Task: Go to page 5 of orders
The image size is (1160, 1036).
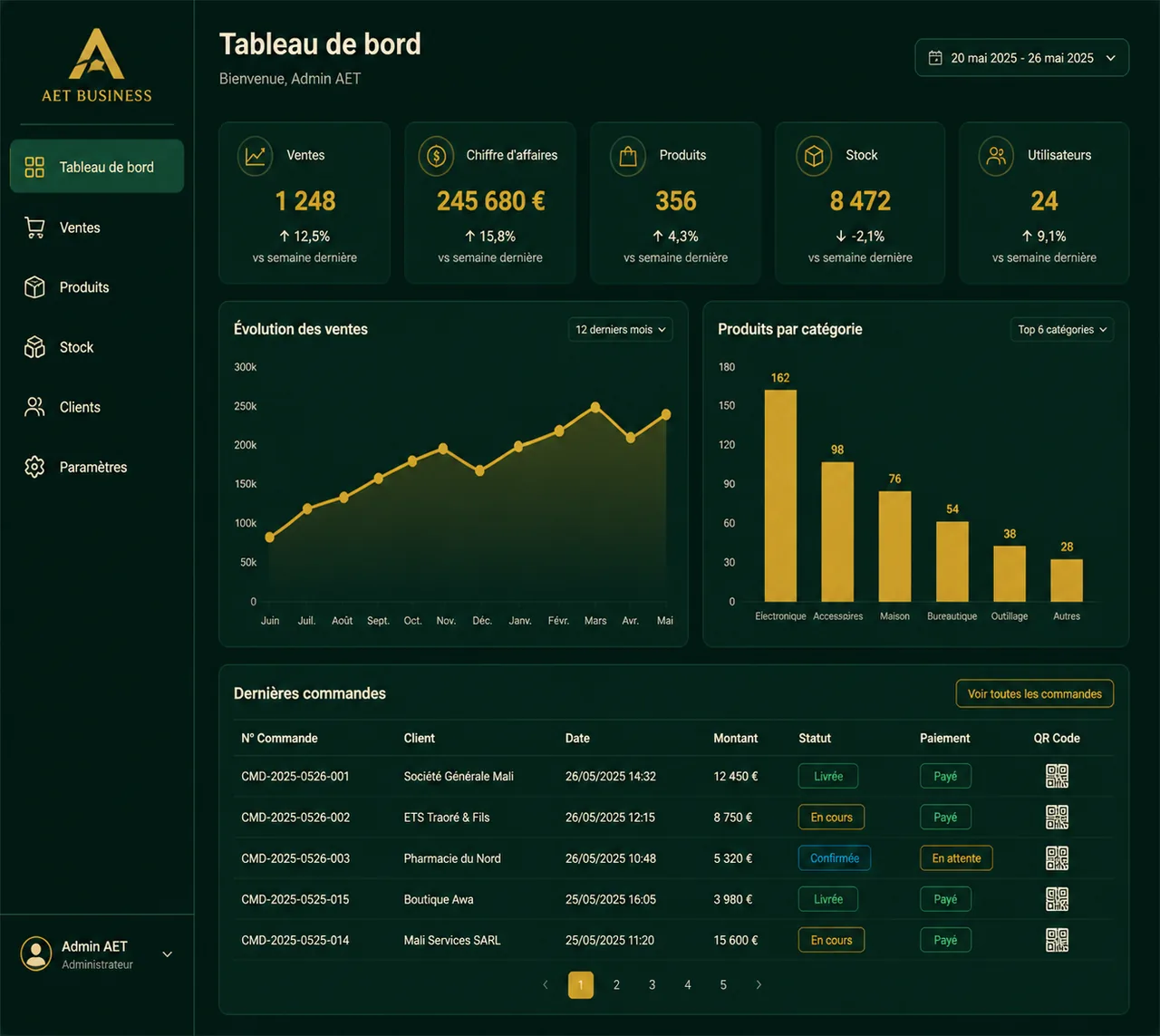Action: tap(723, 984)
